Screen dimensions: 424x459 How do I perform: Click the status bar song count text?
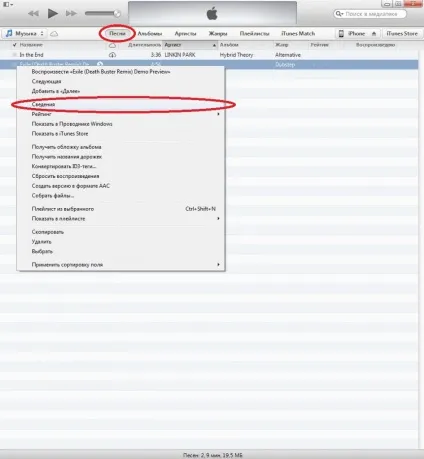(x=212, y=455)
